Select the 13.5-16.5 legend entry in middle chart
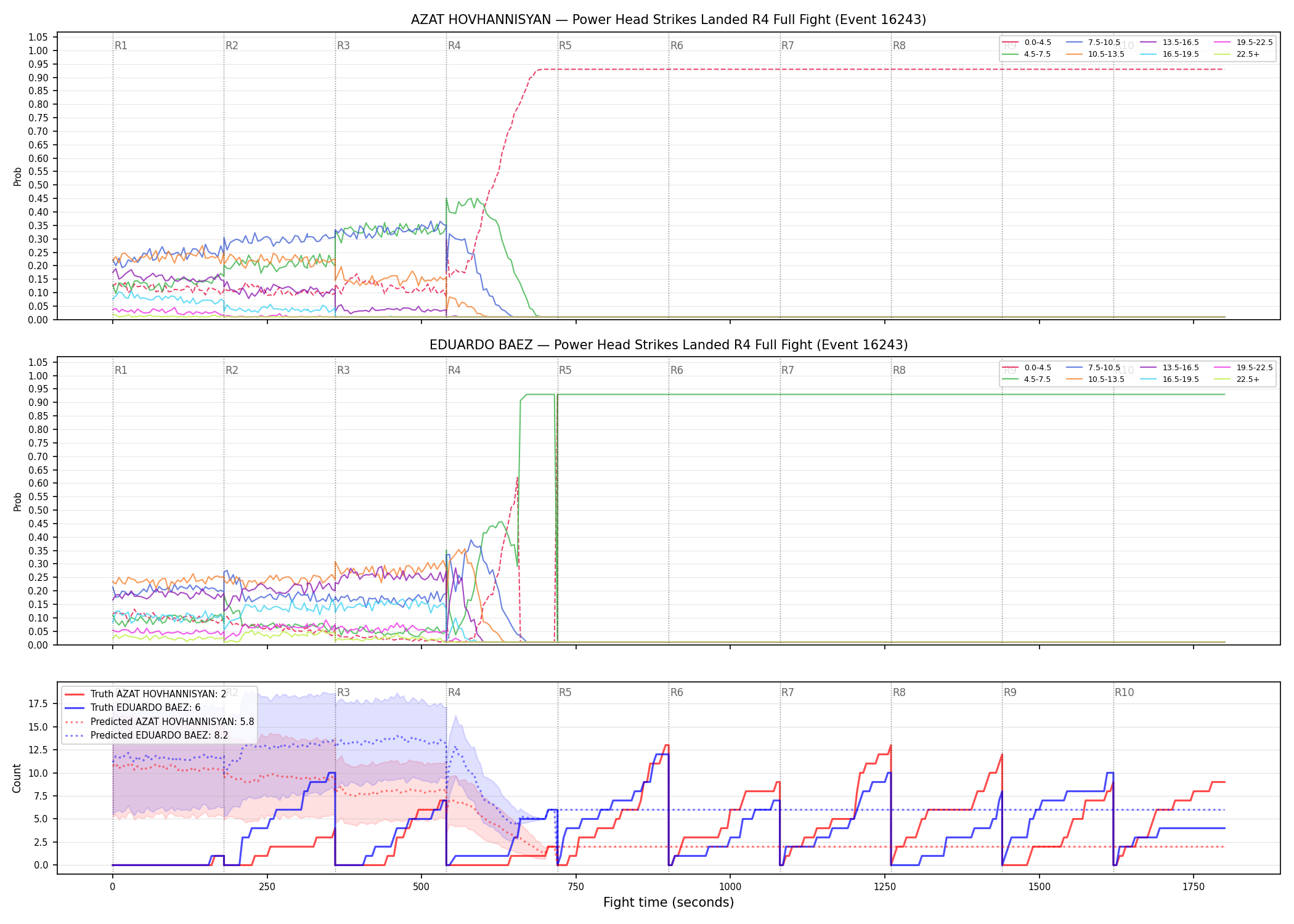The image size is (1294, 924). tap(1170, 368)
